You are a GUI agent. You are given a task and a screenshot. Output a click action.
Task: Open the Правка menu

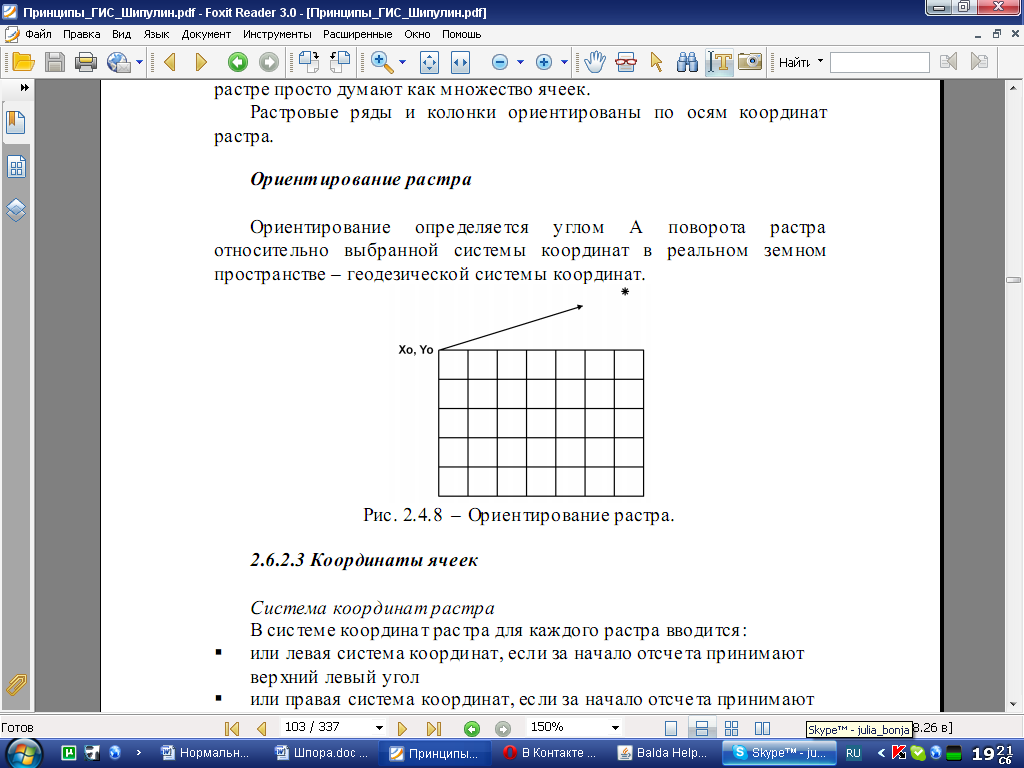point(82,34)
